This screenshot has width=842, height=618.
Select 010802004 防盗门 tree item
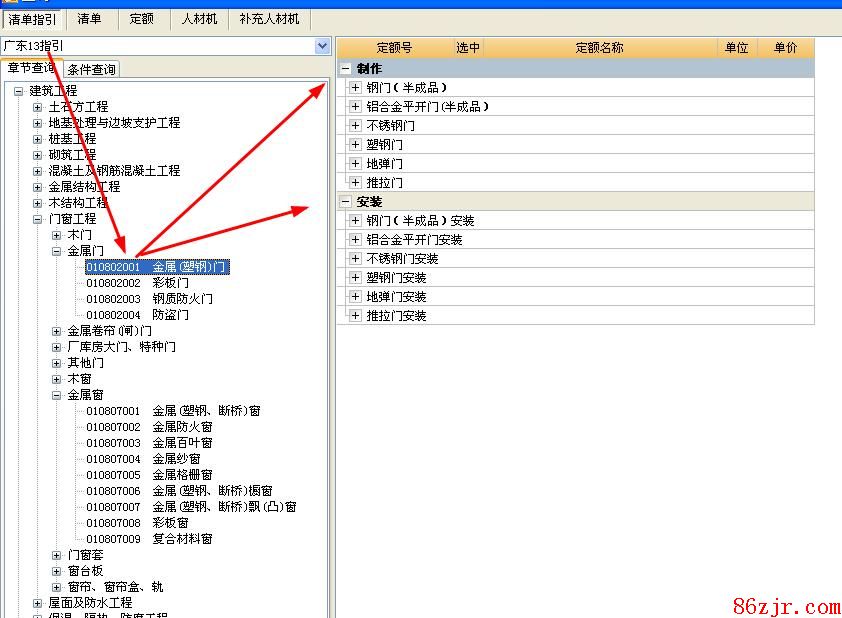pyautogui.click(x=137, y=315)
